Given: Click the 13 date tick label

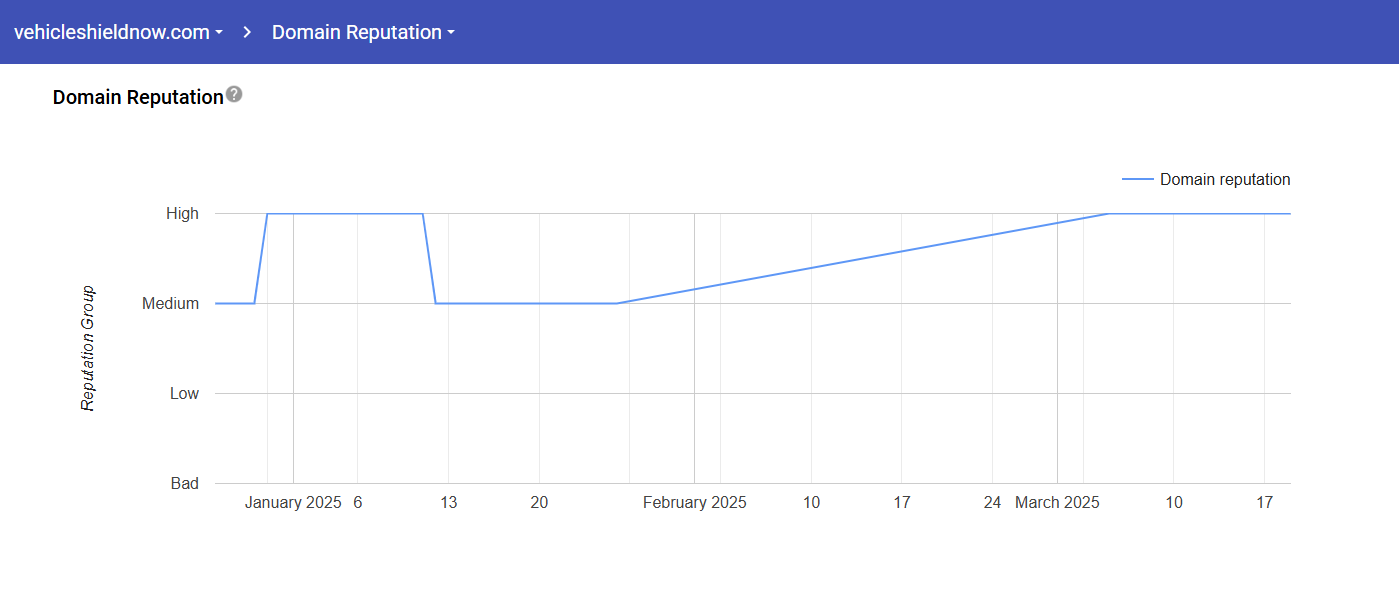Looking at the screenshot, I should coord(448,502).
